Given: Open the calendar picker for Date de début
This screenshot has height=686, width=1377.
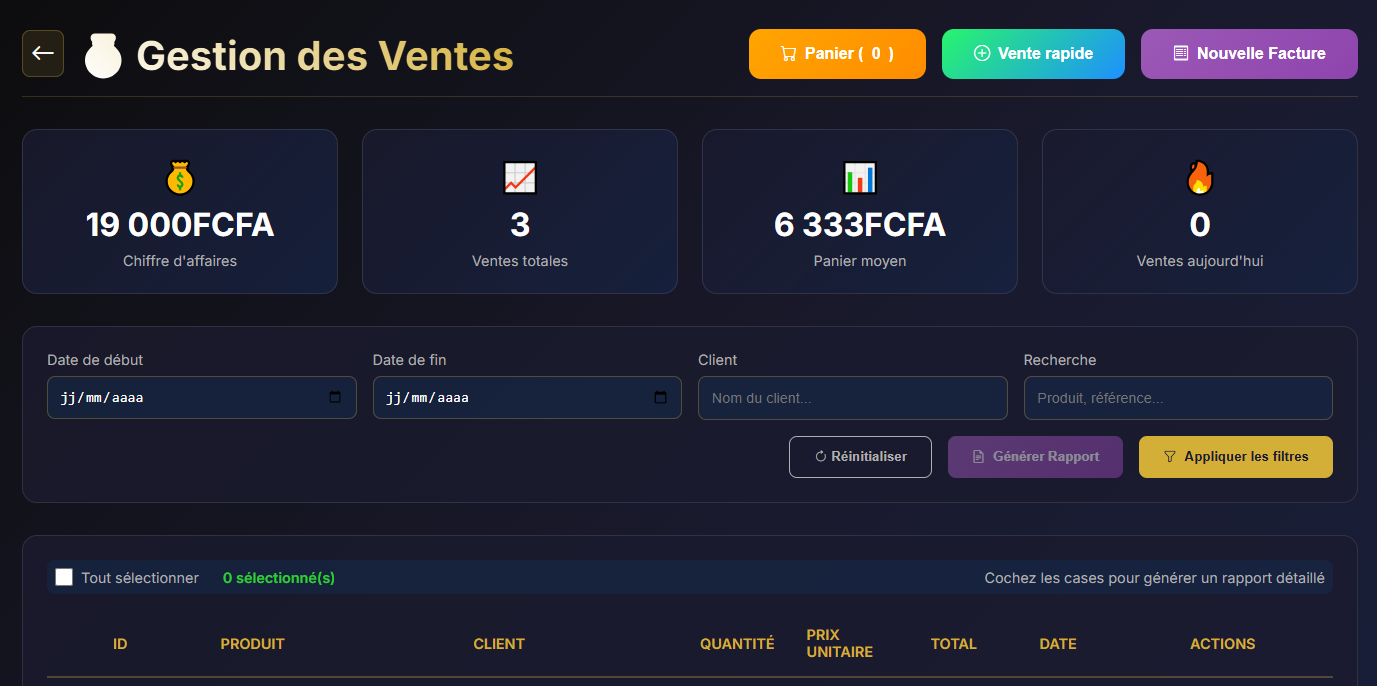Looking at the screenshot, I should [x=335, y=397].
